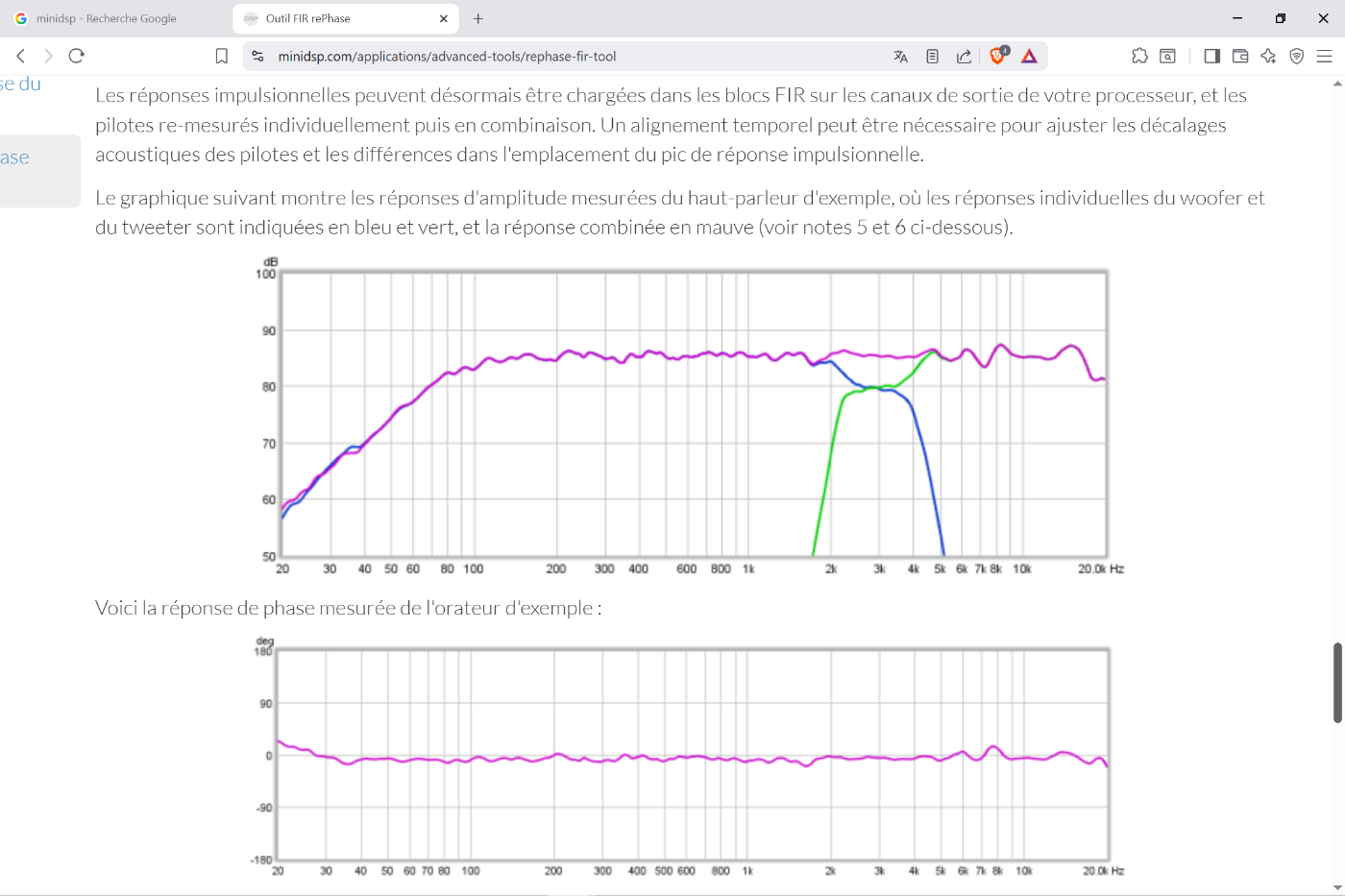This screenshot has height=896, width=1345.
Task: Go back to the previous page
Action: [21, 56]
